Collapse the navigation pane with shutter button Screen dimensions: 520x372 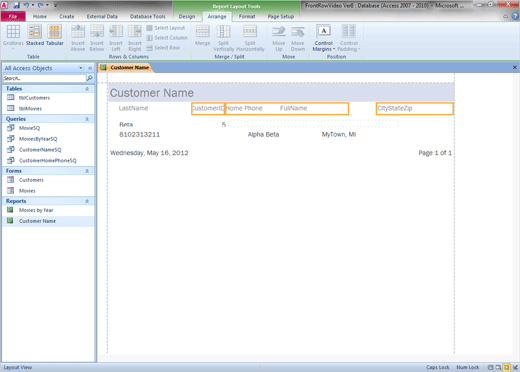(90, 68)
